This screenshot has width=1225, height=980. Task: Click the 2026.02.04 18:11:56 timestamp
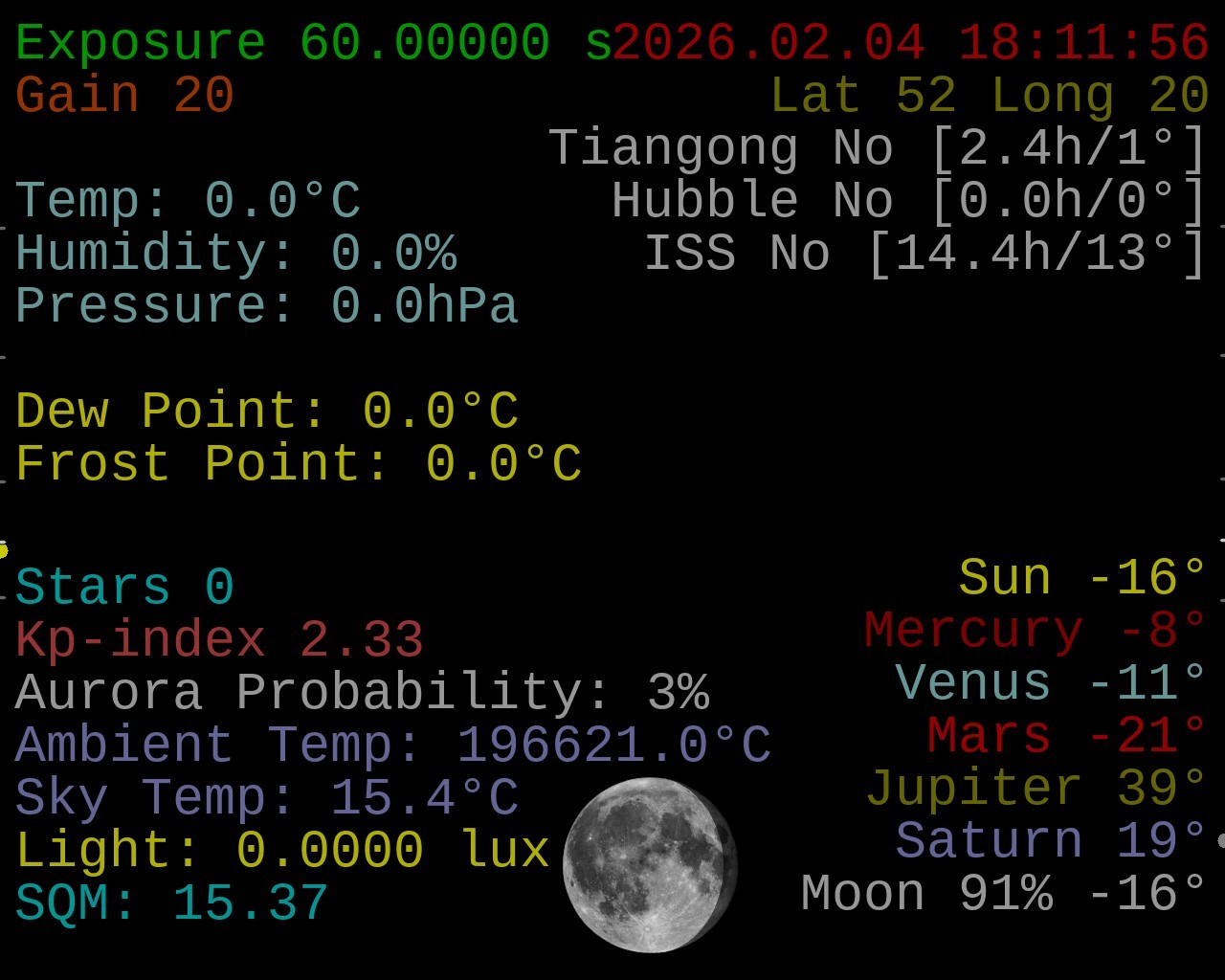911,43
